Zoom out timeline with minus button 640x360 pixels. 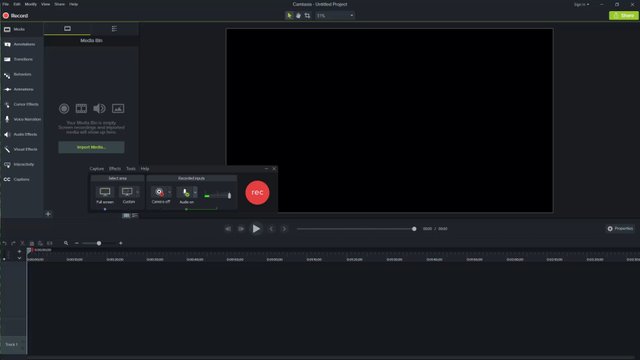pos(77,243)
